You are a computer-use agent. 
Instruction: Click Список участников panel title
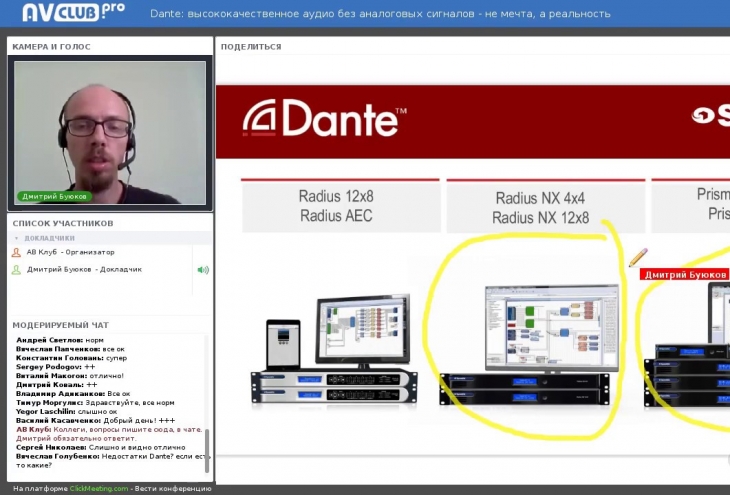(63, 224)
